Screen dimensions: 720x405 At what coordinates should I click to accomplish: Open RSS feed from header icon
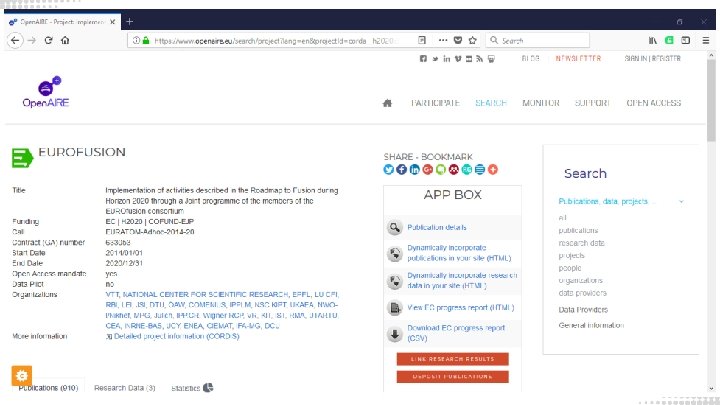[479, 59]
